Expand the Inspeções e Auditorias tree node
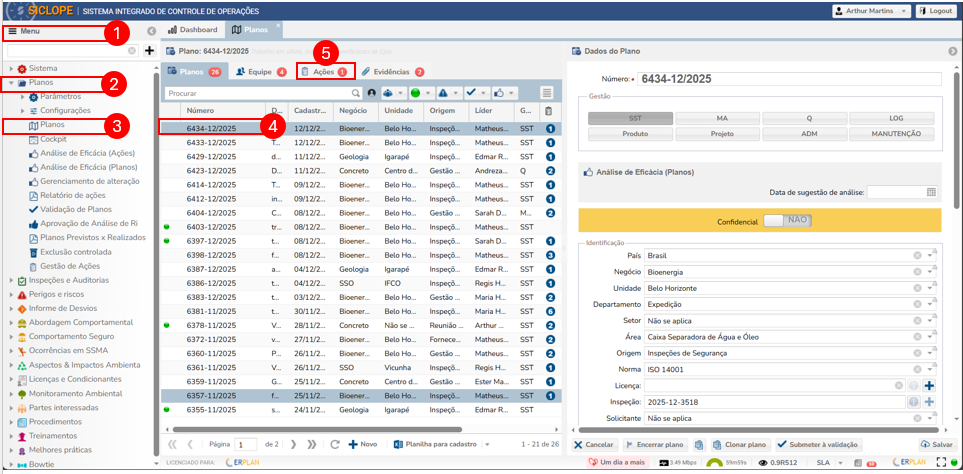Screen dimensions: 963x474 click(x=11, y=280)
